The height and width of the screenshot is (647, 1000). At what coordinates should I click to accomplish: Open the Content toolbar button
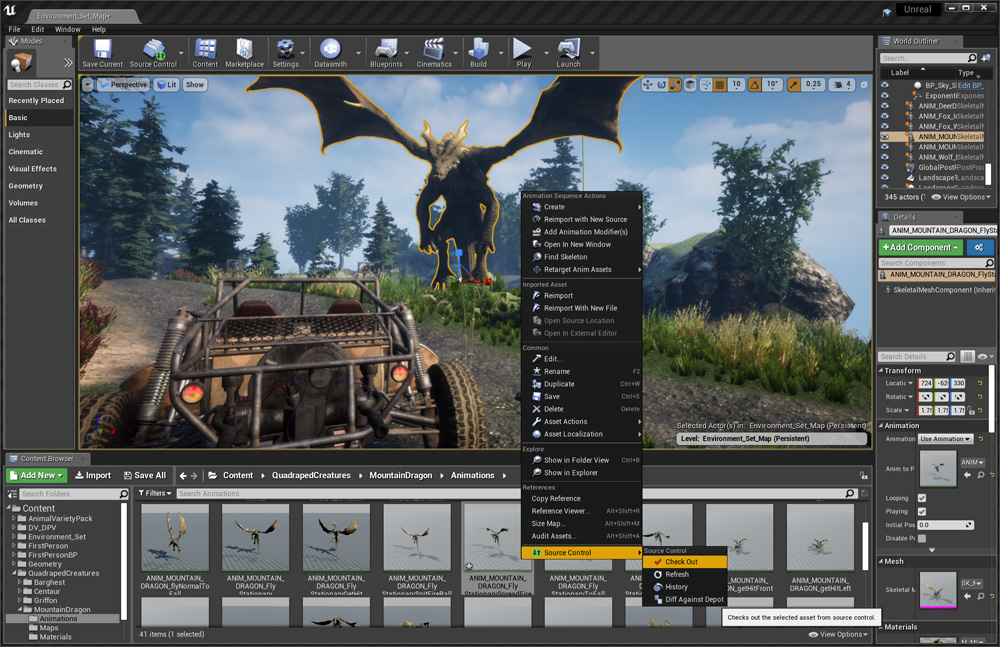(x=205, y=53)
